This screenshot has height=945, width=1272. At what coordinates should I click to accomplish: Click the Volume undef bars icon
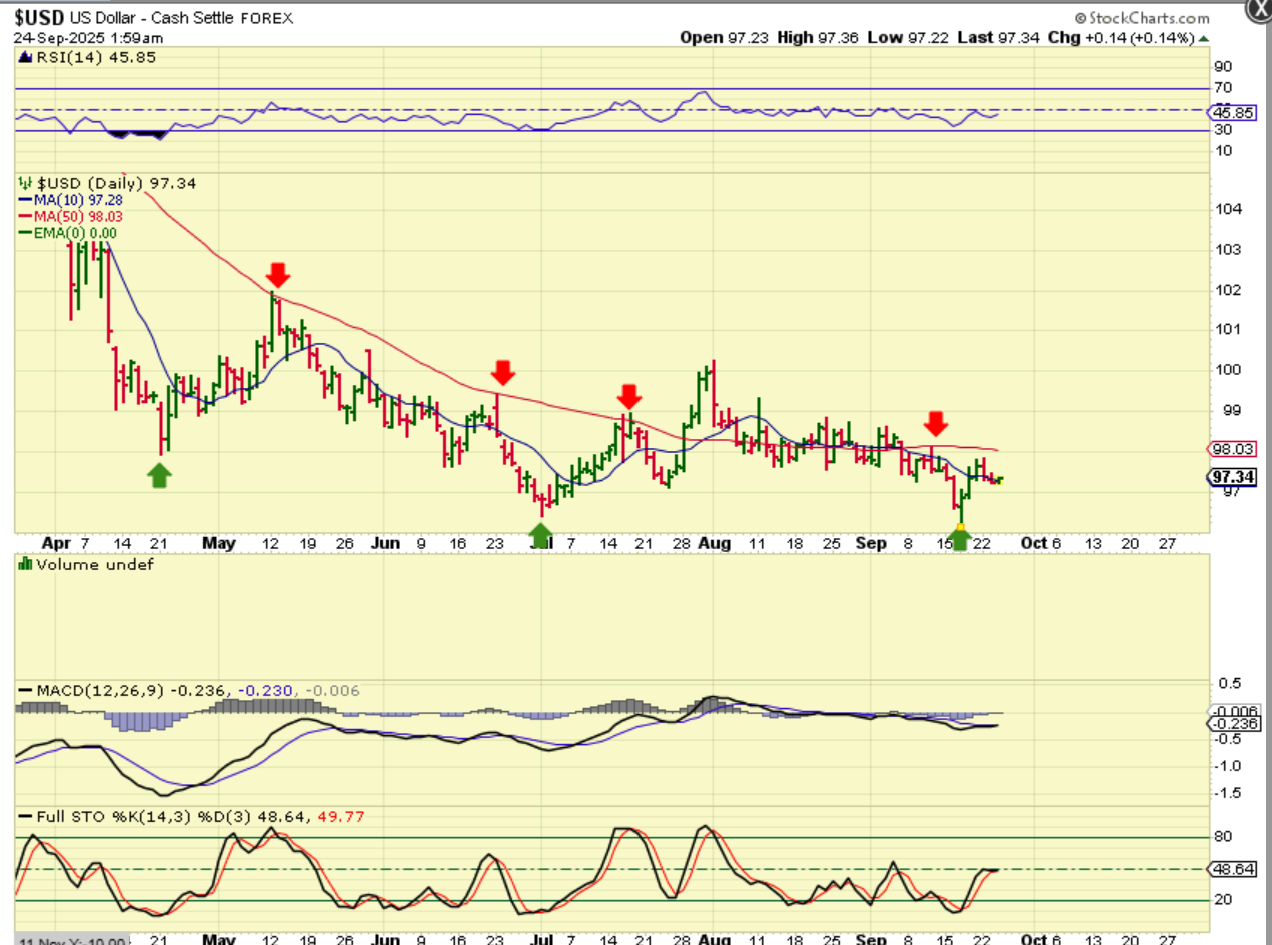pyautogui.click(x=24, y=564)
